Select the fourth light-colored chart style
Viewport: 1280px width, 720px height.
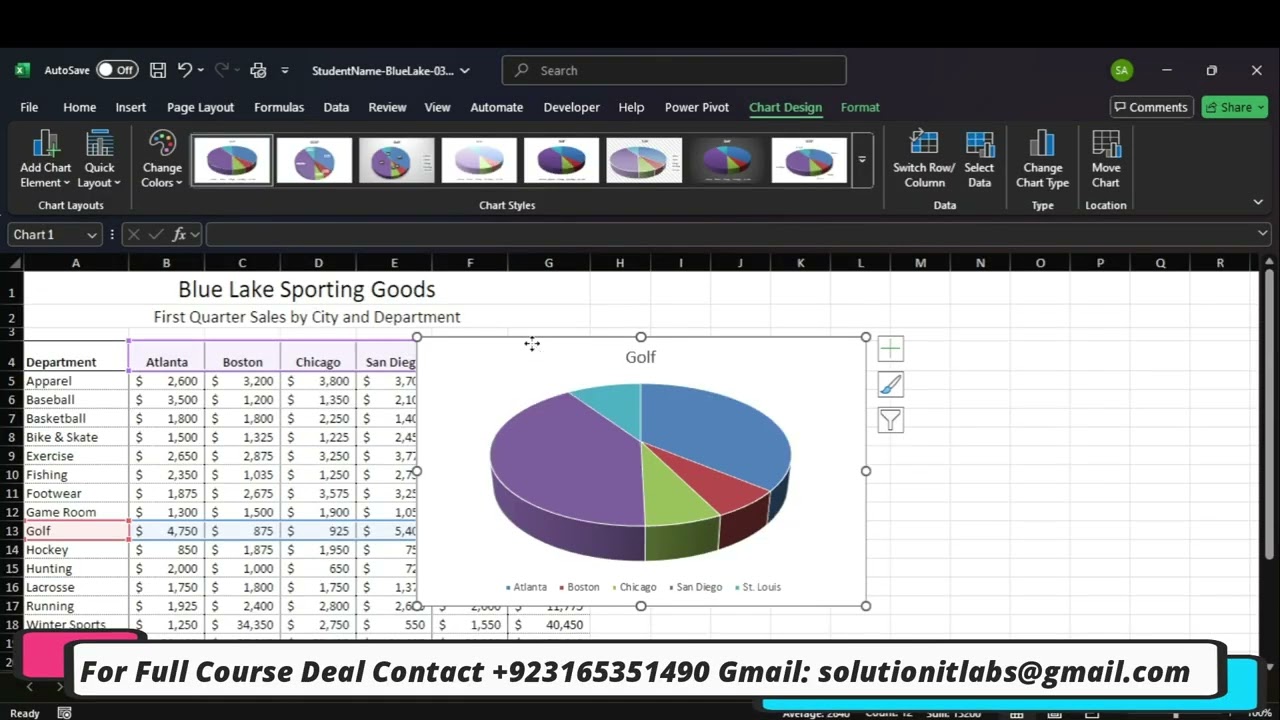click(x=479, y=160)
